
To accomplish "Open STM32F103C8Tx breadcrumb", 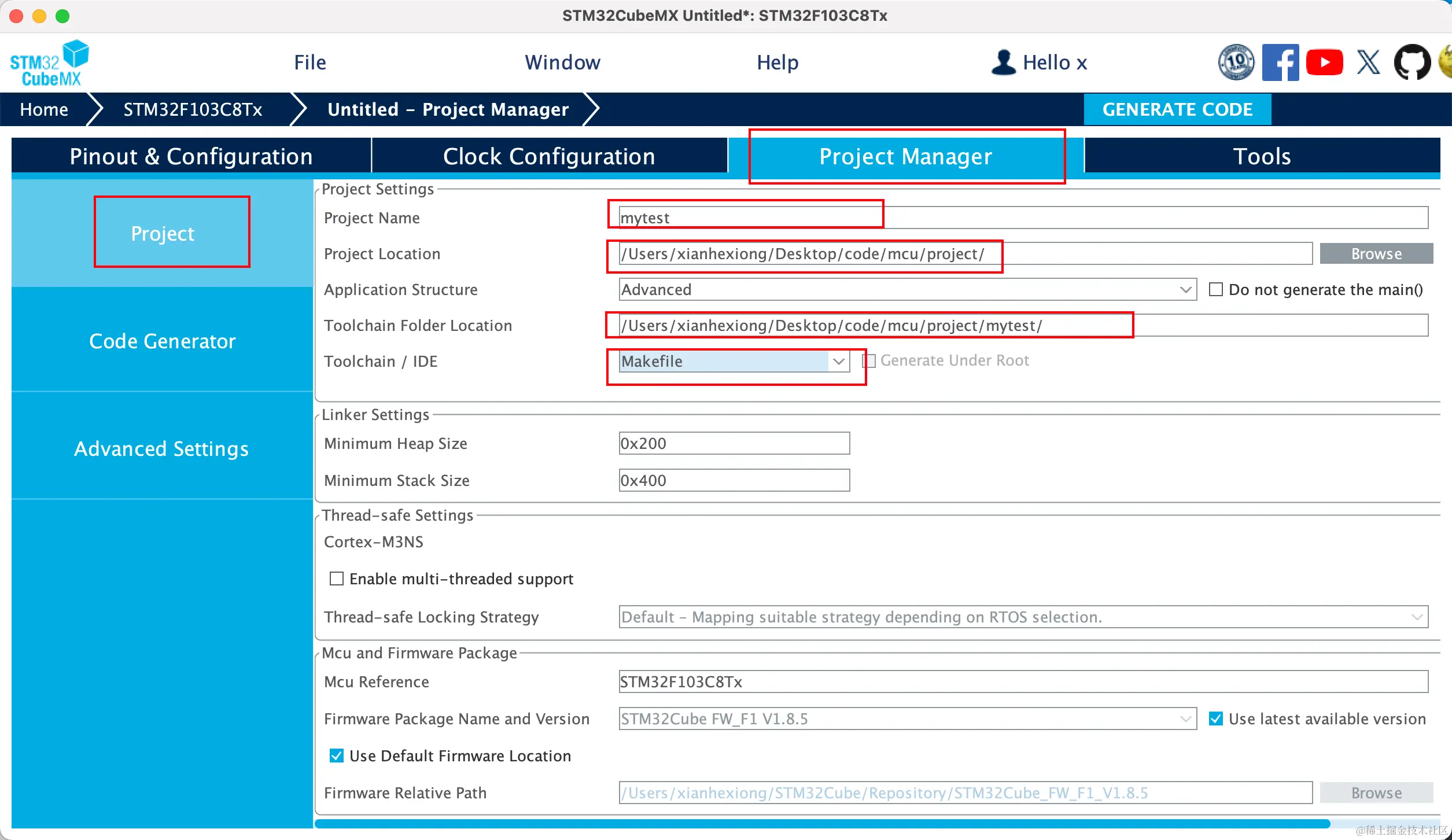I will [x=193, y=109].
